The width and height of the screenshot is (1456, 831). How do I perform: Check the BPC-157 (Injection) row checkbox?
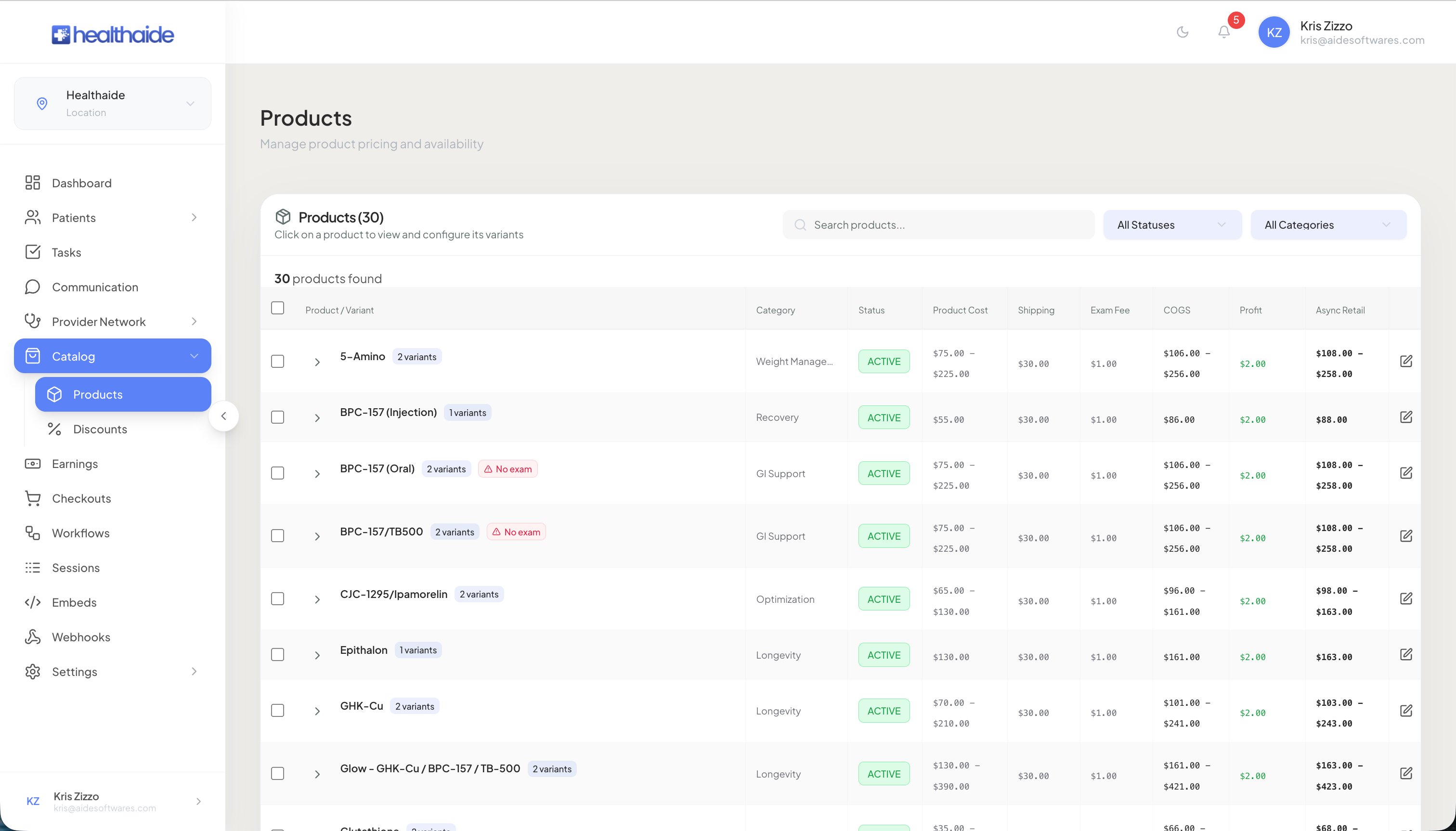pos(277,417)
